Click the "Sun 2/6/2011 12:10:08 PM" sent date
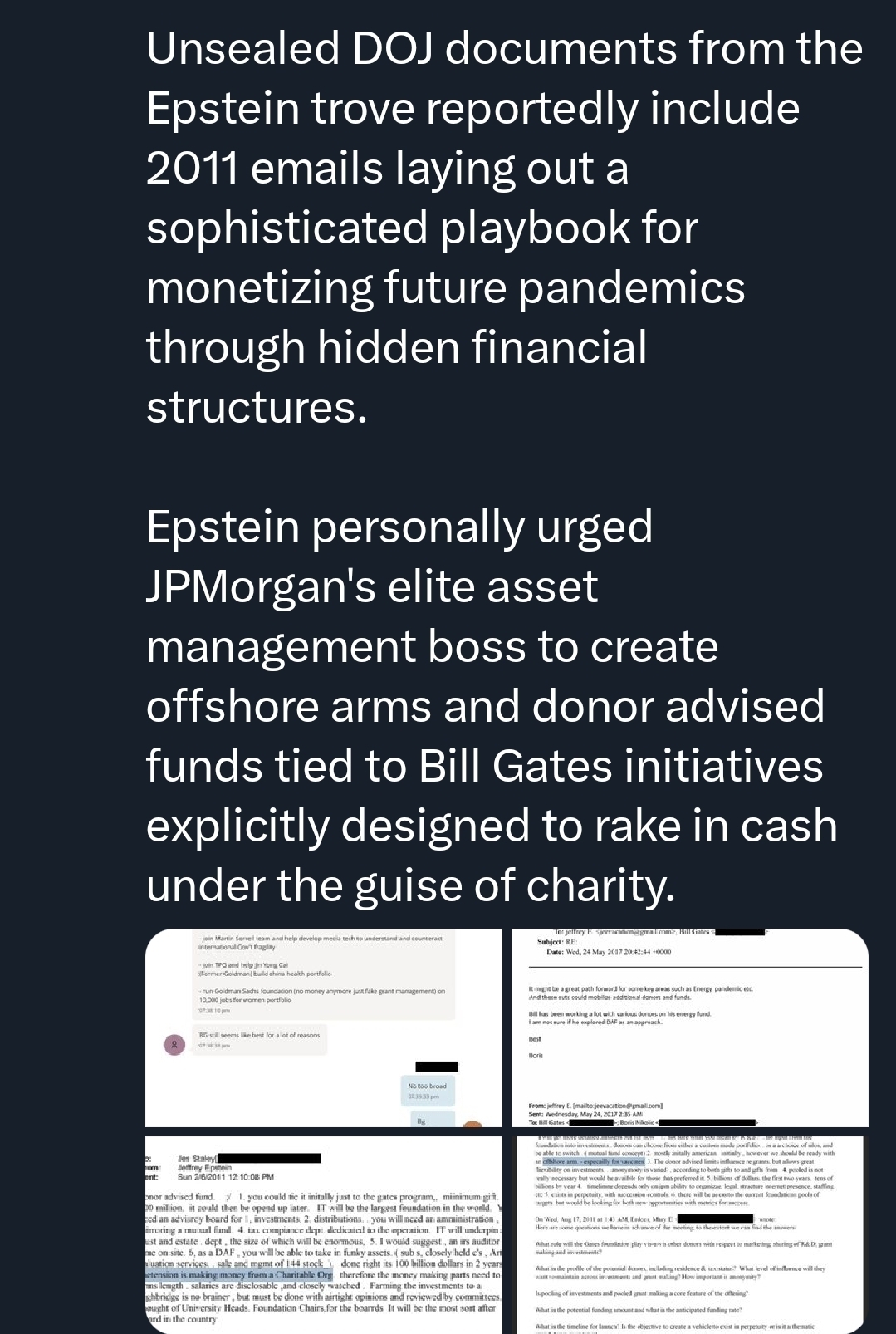Viewport: 896px width, 1334px height. pyautogui.click(x=225, y=1176)
